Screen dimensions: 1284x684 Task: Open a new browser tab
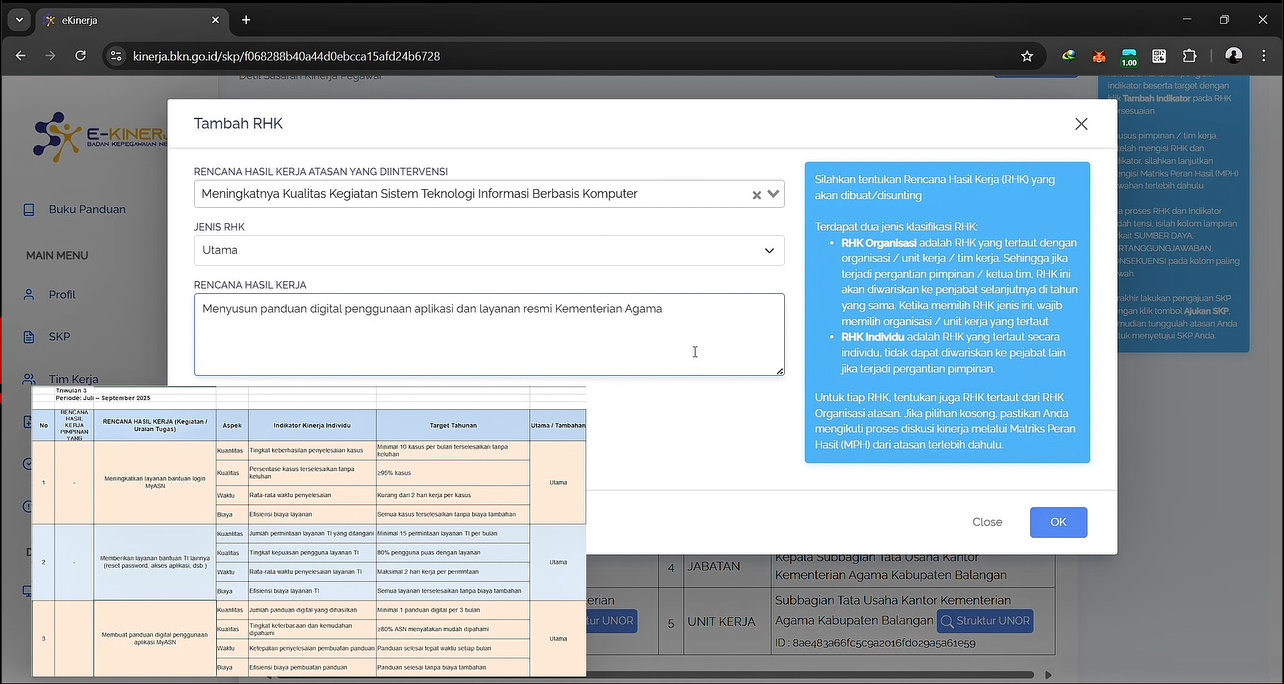pos(246,20)
